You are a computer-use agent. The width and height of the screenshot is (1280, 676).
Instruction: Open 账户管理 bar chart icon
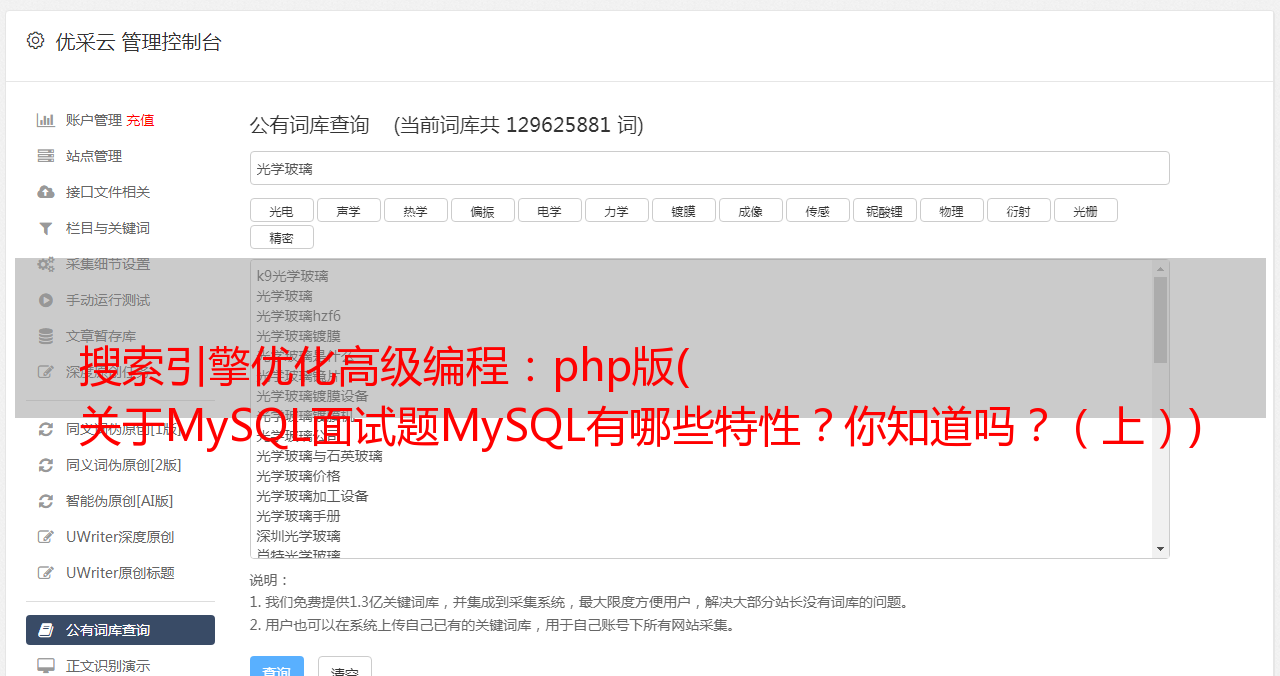click(46, 120)
